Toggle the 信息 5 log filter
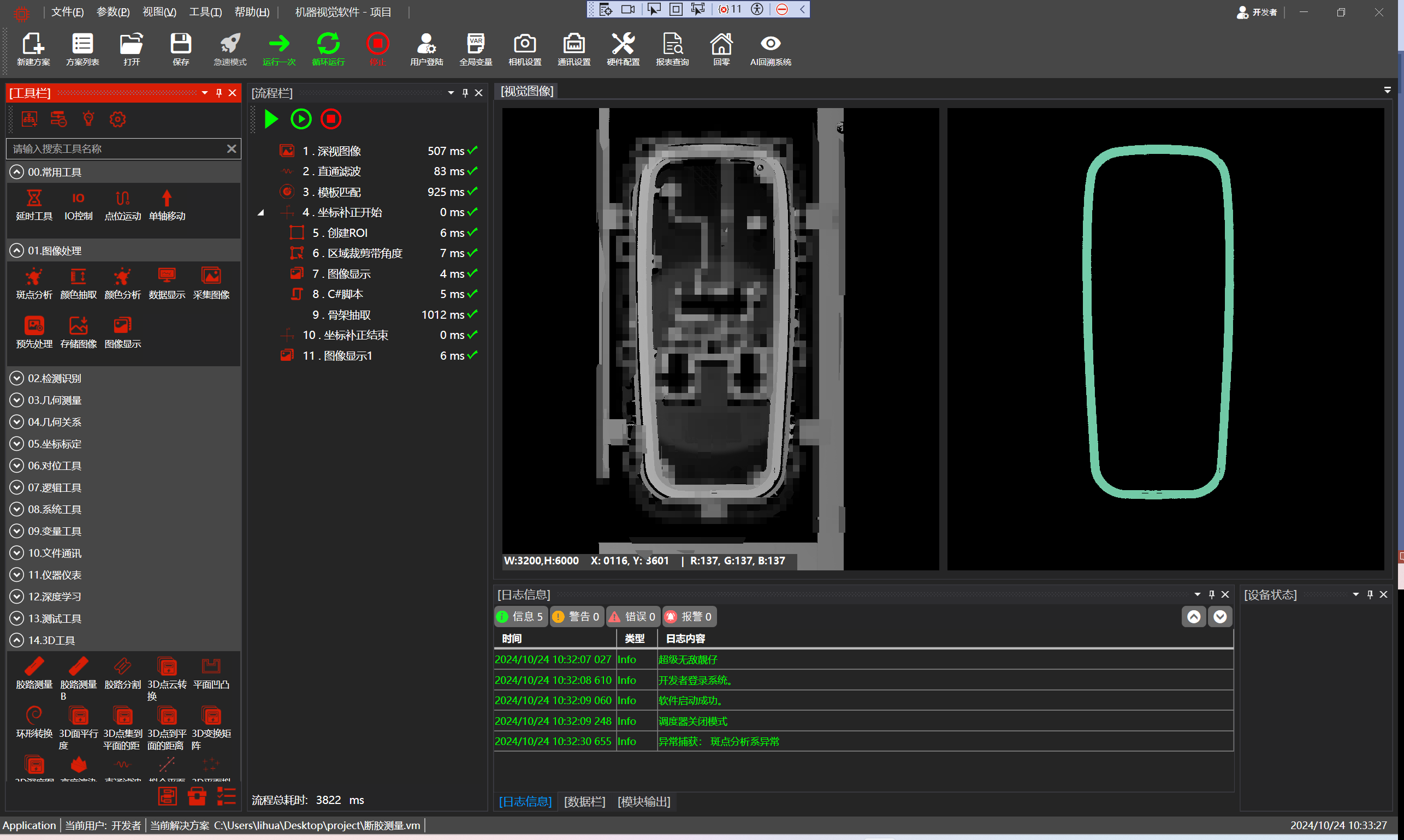 [x=520, y=616]
